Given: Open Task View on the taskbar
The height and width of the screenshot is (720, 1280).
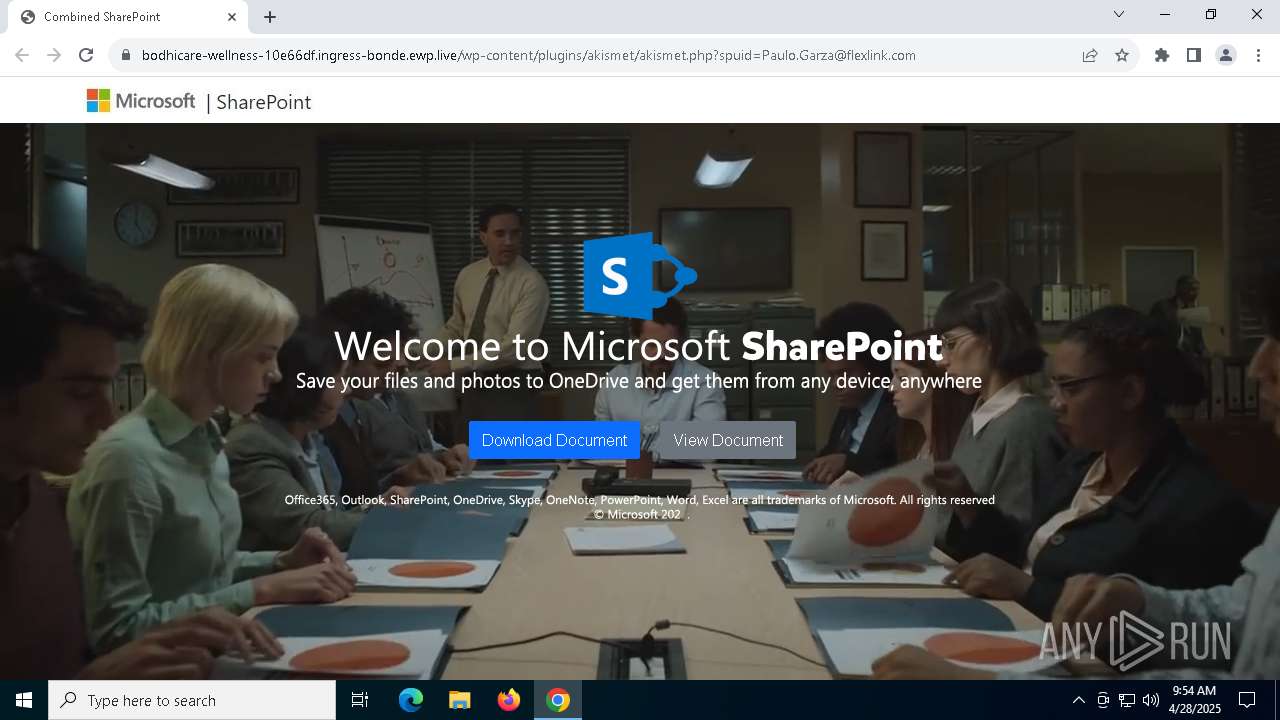Looking at the screenshot, I should [x=360, y=700].
